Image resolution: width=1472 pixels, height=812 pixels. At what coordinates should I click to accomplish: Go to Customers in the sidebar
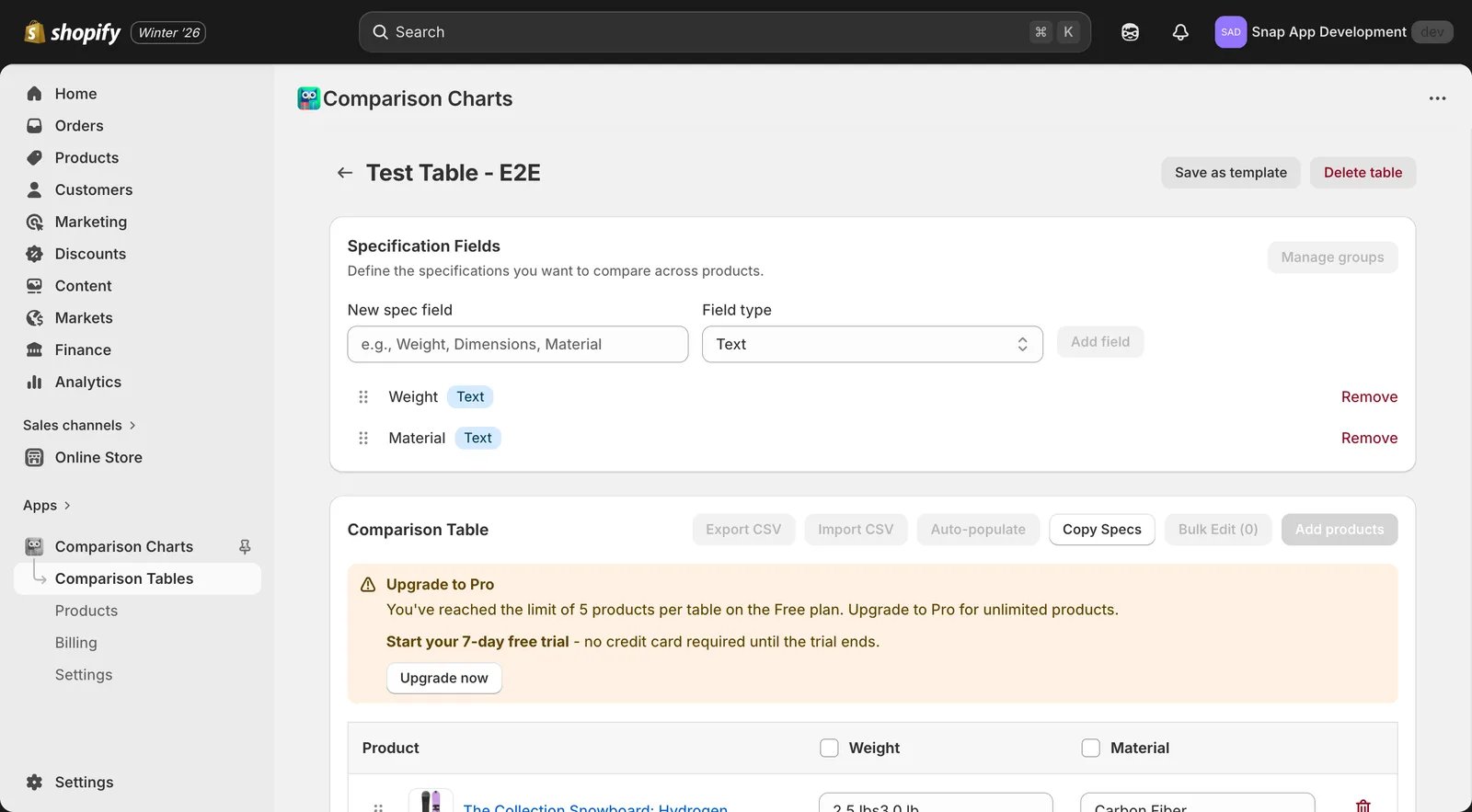coord(94,190)
